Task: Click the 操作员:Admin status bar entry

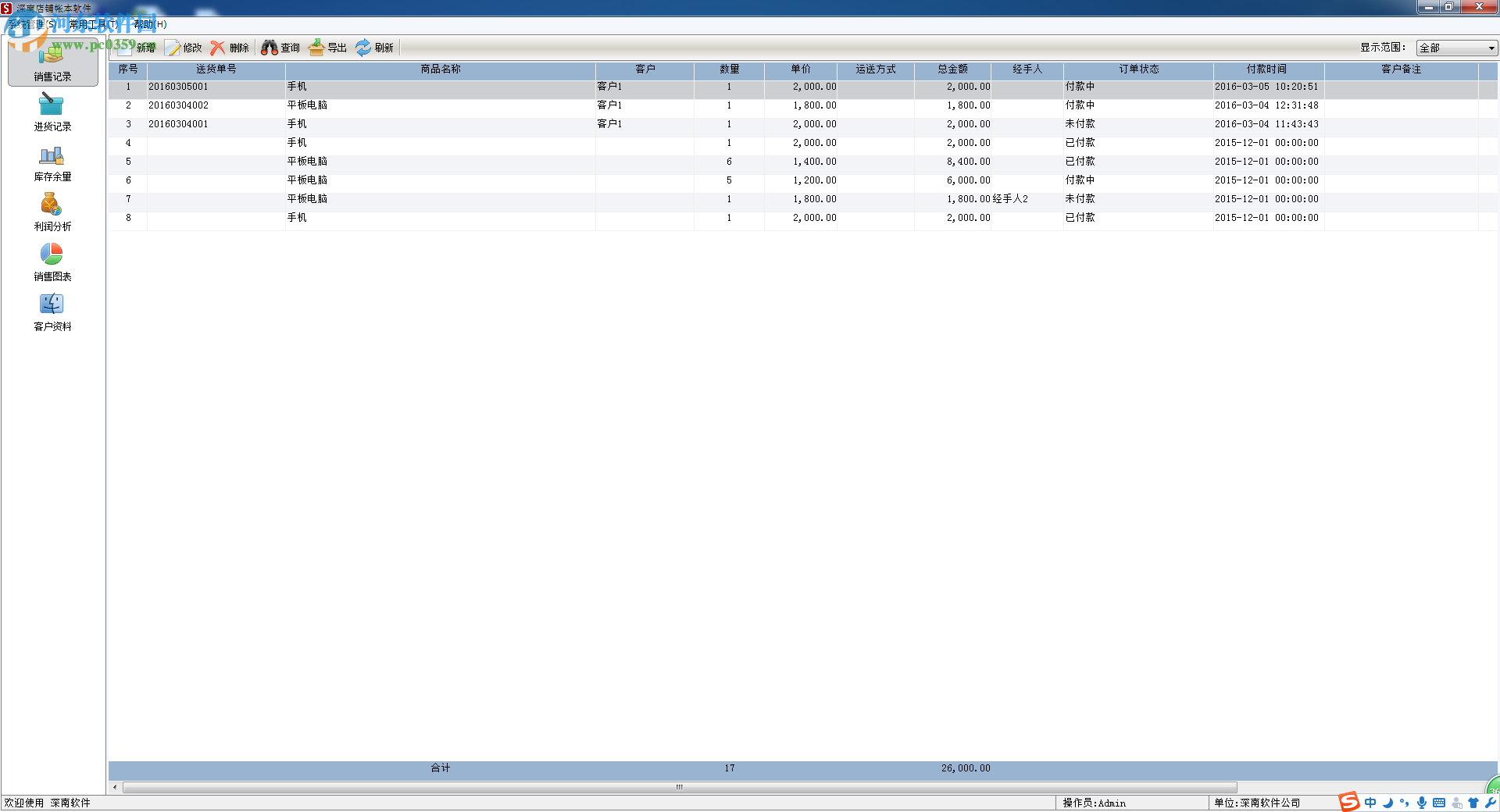Action: coord(1094,803)
